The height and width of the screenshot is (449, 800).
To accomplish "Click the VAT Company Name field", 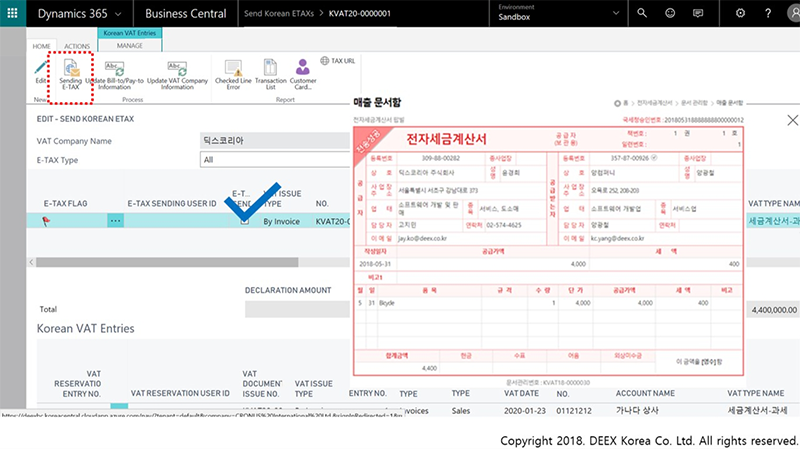I will 274,140.
